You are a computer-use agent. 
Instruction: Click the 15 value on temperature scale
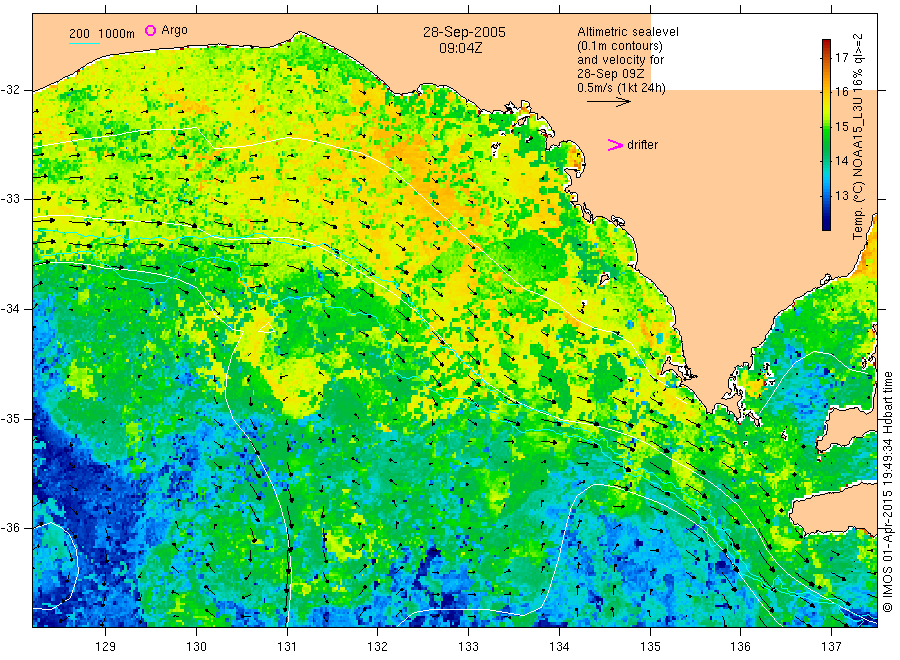click(x=841, y=126)
